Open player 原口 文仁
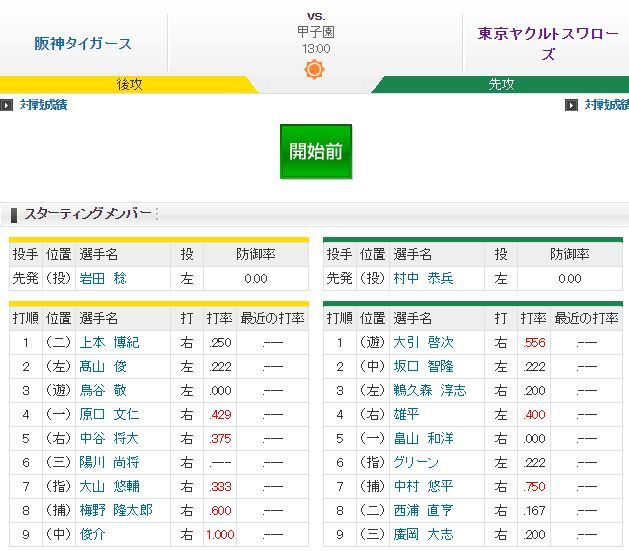629x551 pixels. 109,414
